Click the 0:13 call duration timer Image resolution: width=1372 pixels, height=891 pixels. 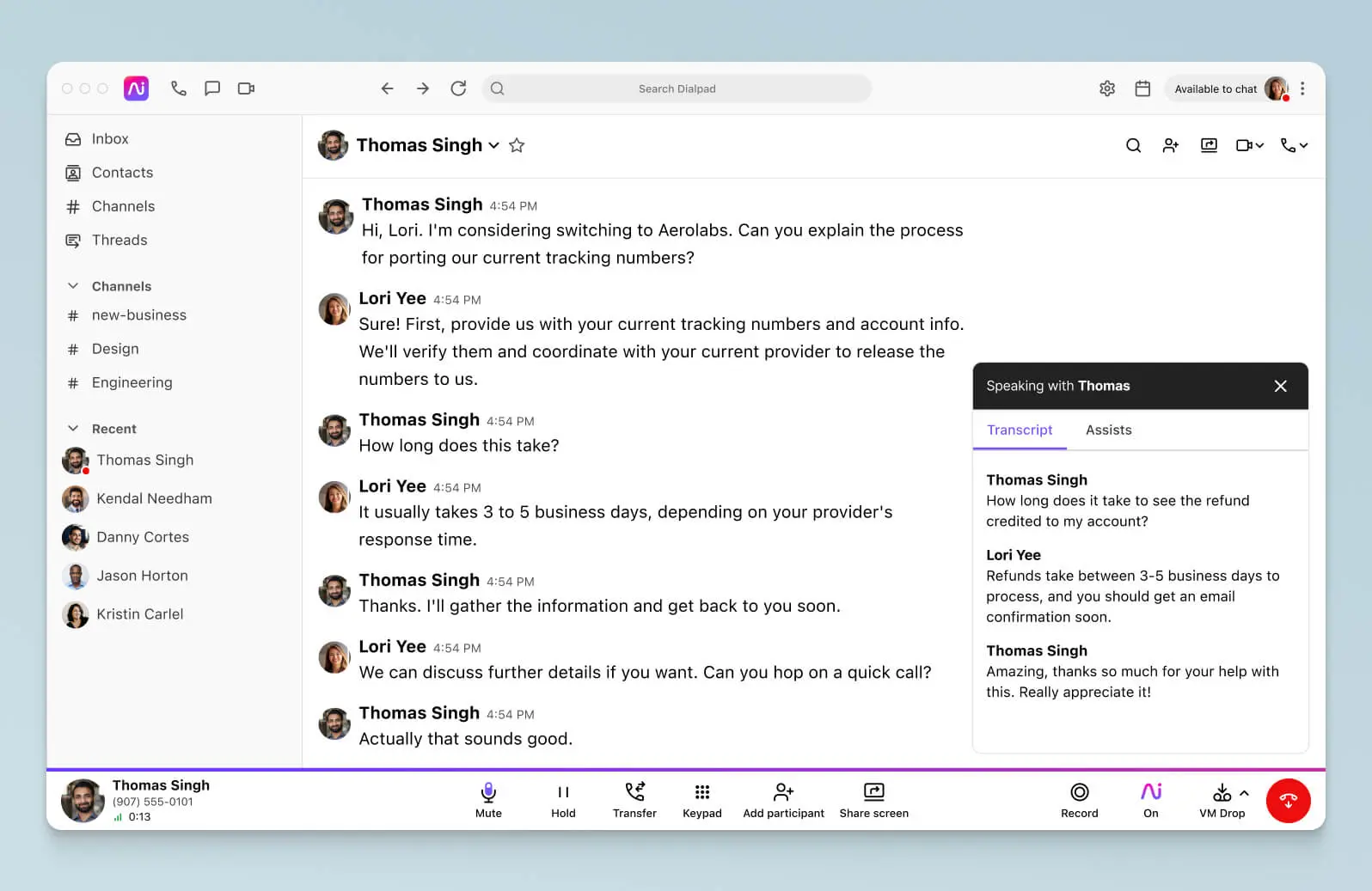[x=139, y=817]
